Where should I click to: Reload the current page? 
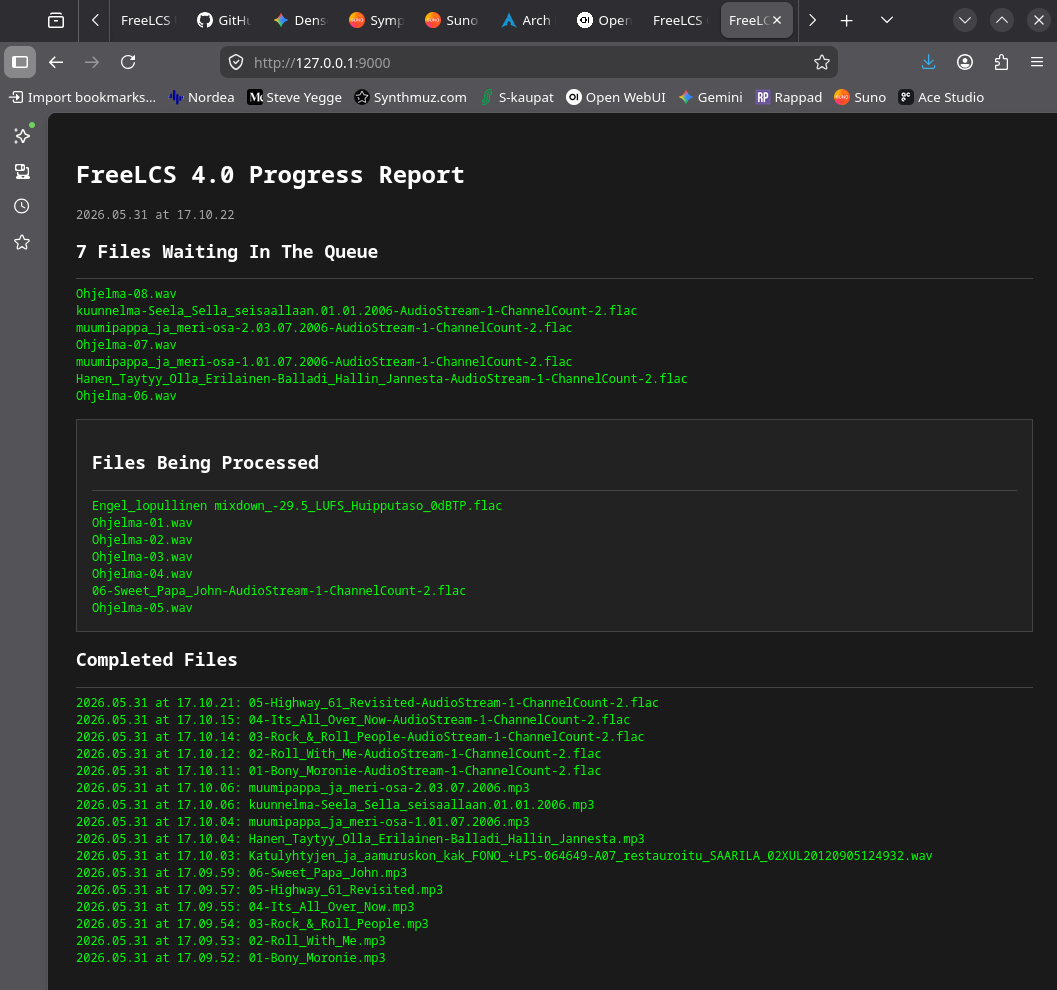(128, 63)
